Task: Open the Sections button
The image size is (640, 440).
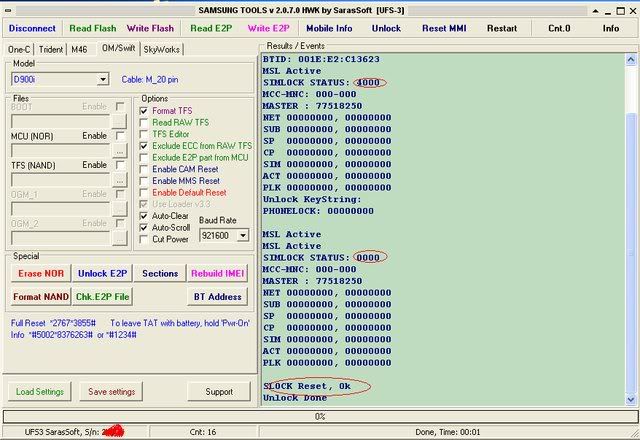Action: click(160, 273)
